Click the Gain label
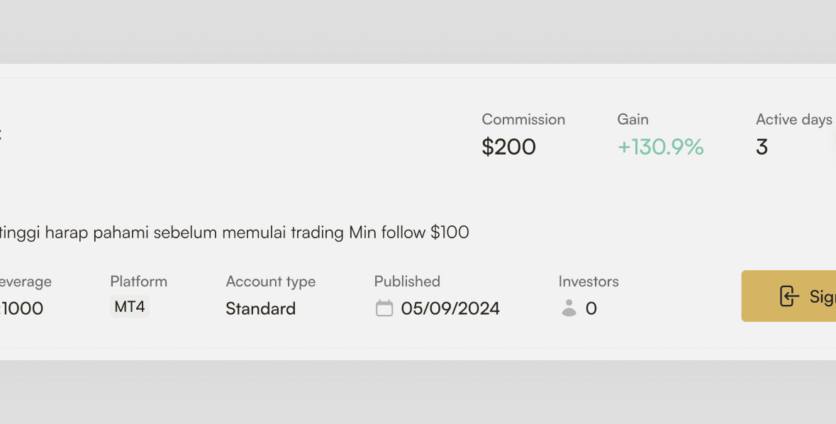Image resolution: width=836 pixels, height=424 pixels. click(633, 119)
